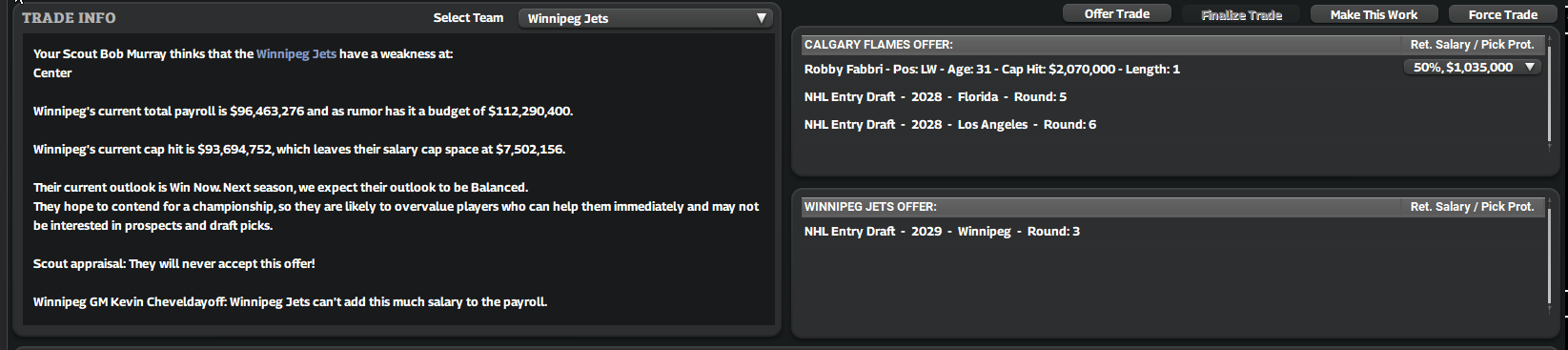1568x350 pixels.
Task: Open the Winnipeg Jets team link
Action: coord(296,54)
